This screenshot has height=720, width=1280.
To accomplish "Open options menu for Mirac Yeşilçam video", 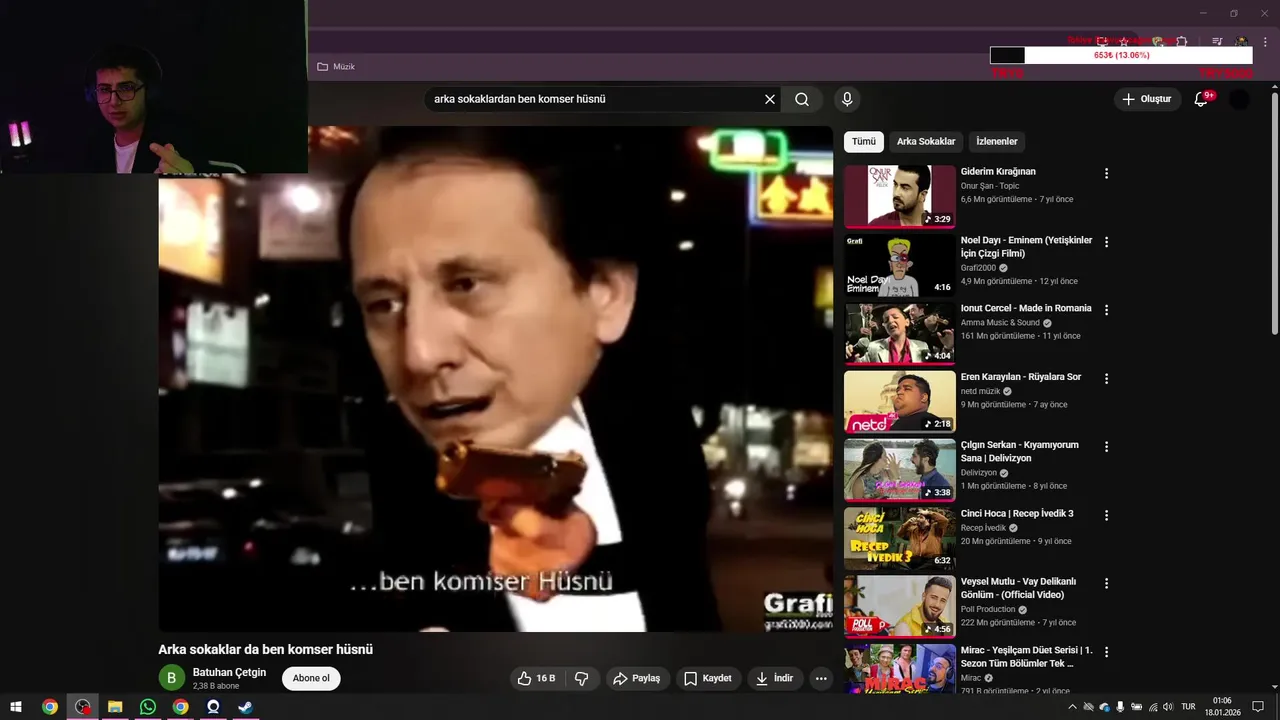I will [1106, 651].
